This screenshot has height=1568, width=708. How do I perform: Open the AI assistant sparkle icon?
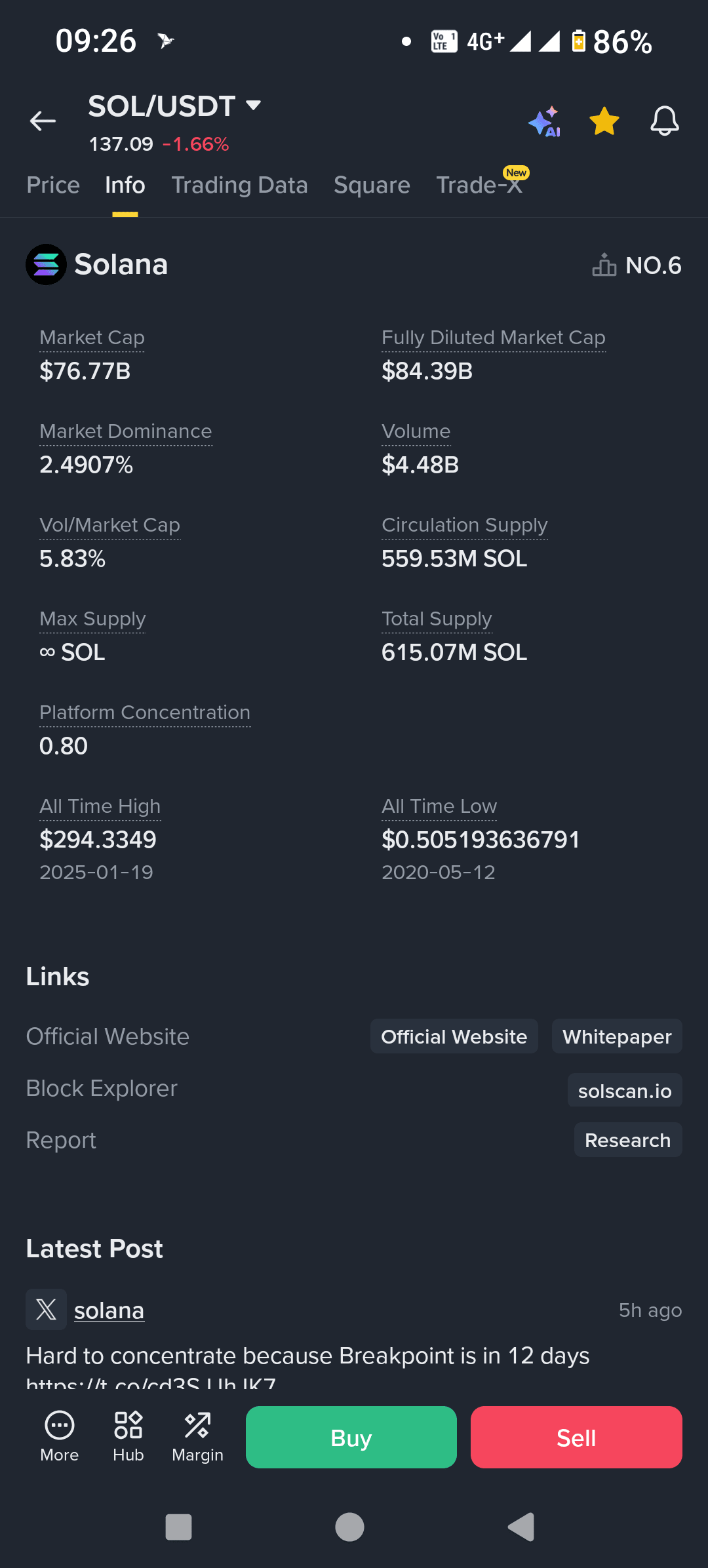point(544,122)
